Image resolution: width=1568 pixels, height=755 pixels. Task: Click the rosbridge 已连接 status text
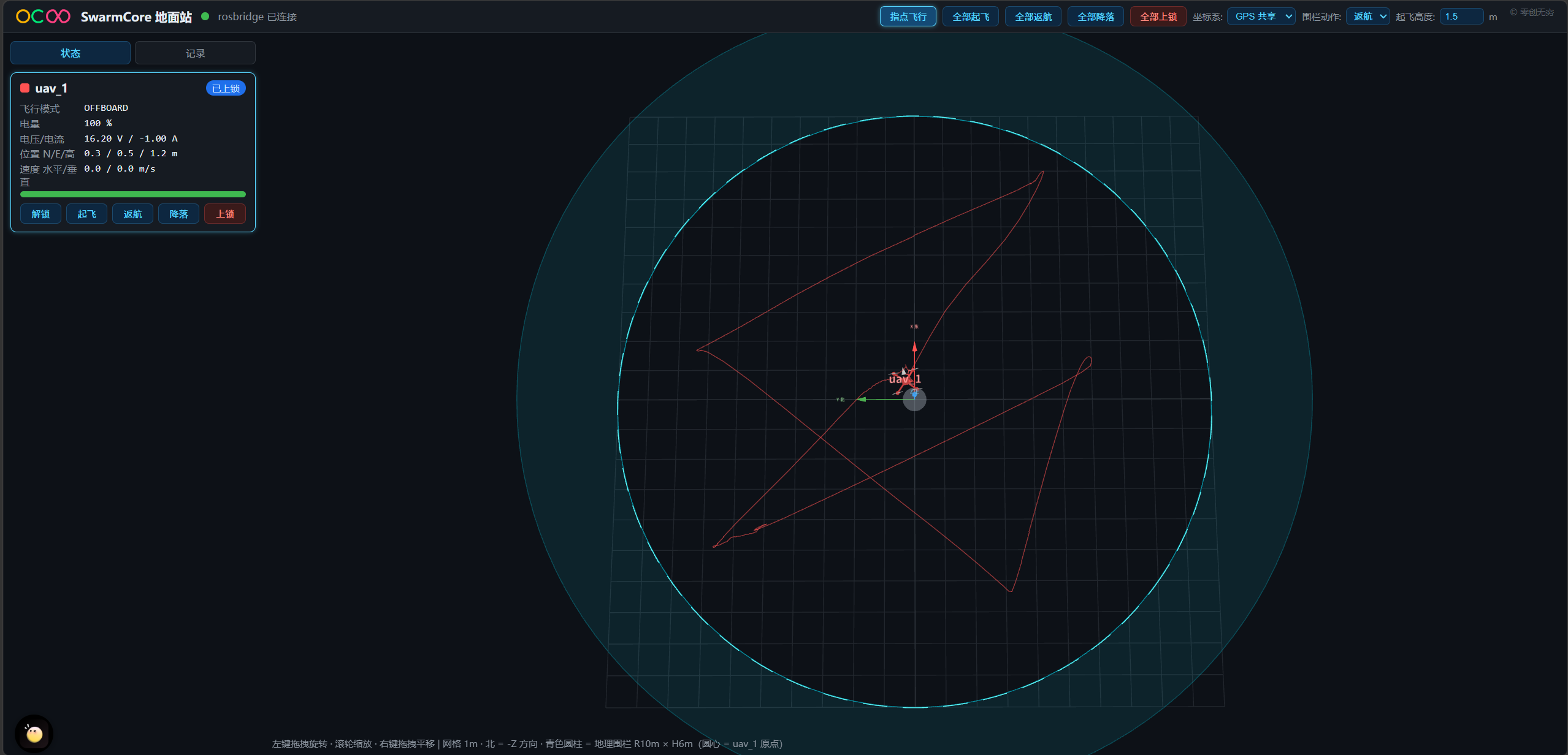click(x=258, y=17)
